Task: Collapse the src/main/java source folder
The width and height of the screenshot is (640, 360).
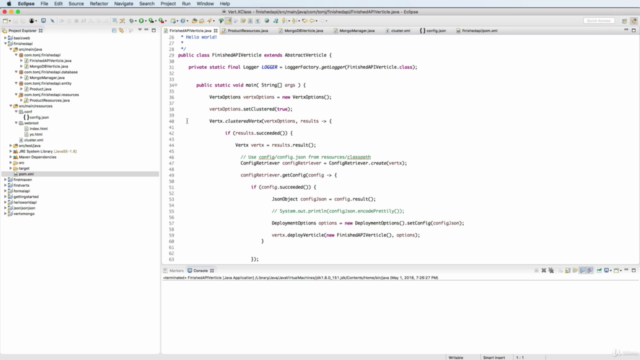Action: (x=11, y=49)
